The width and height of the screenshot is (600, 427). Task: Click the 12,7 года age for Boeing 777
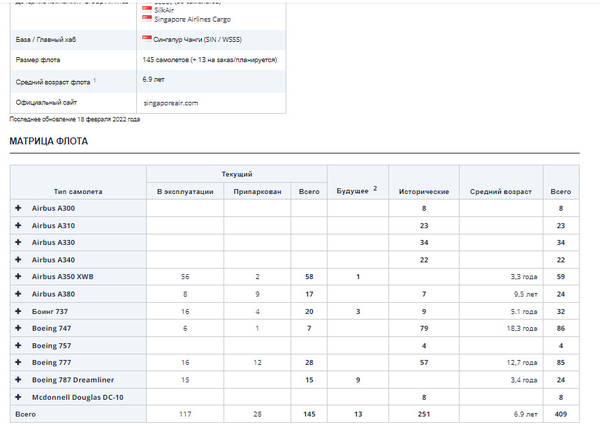click(522, 362)
